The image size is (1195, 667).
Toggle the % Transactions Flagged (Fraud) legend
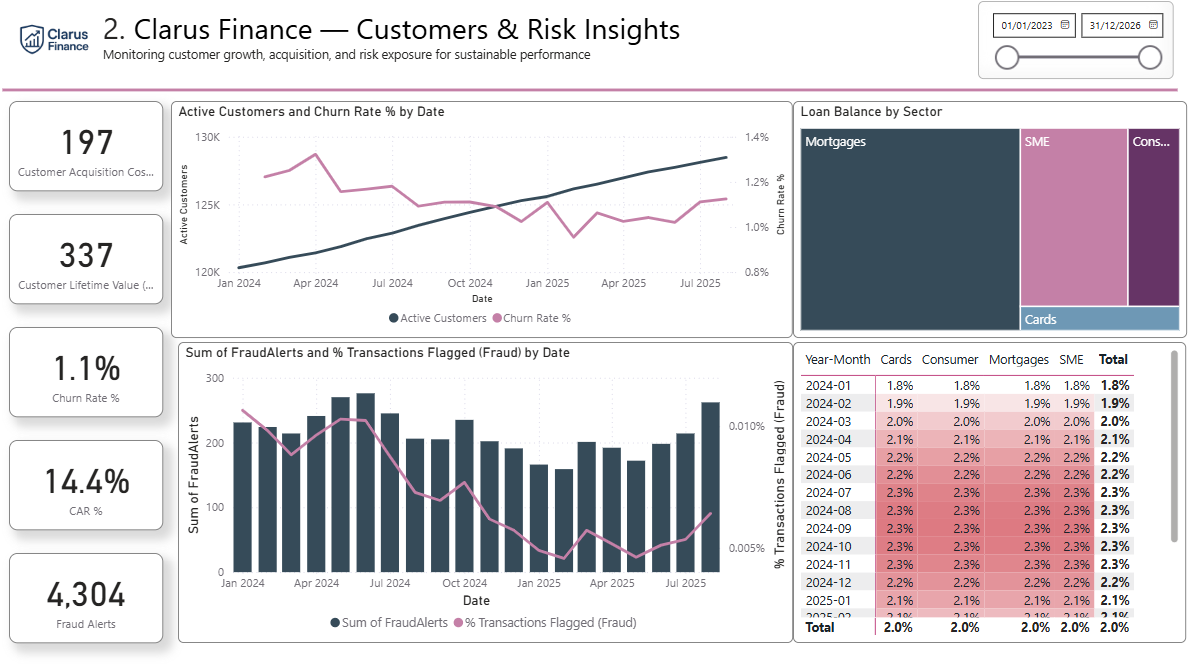click(551, 622)
